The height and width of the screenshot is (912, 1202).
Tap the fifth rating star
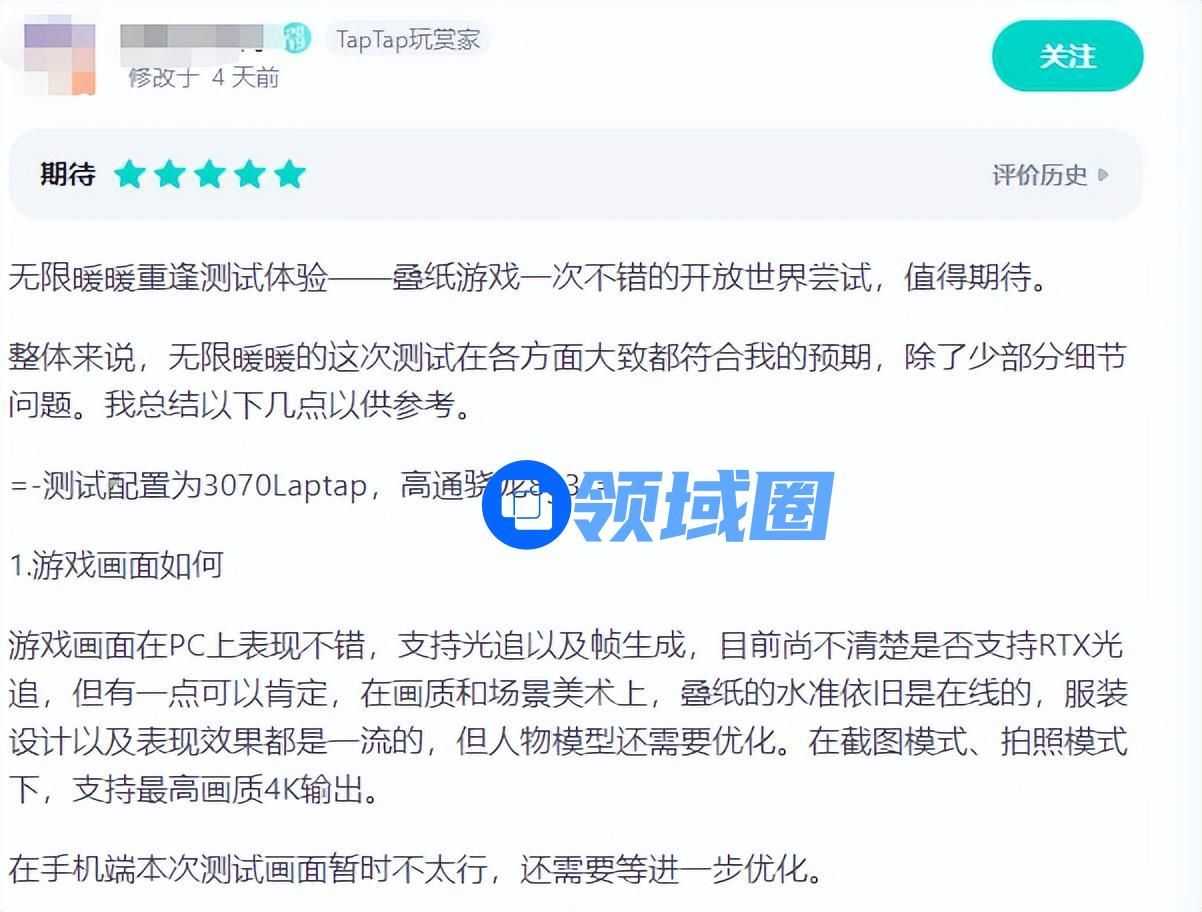coord(290,175)
